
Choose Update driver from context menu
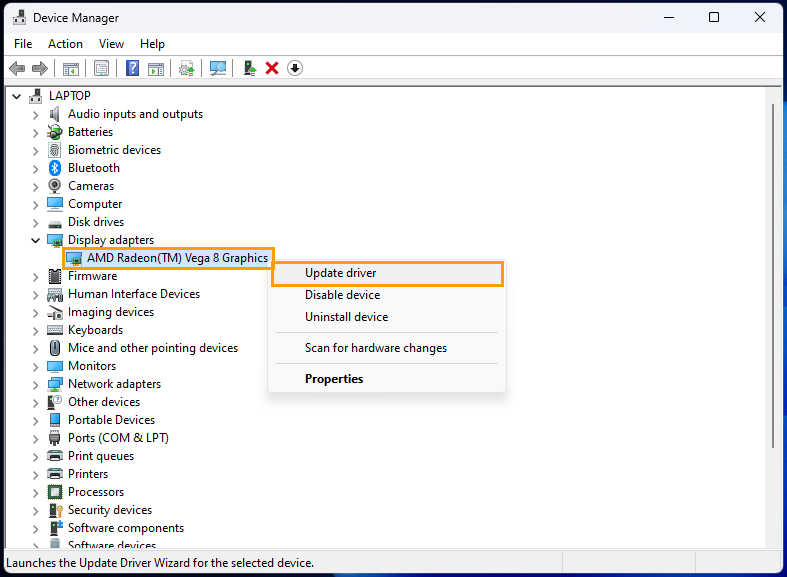[x=387, y=273]
